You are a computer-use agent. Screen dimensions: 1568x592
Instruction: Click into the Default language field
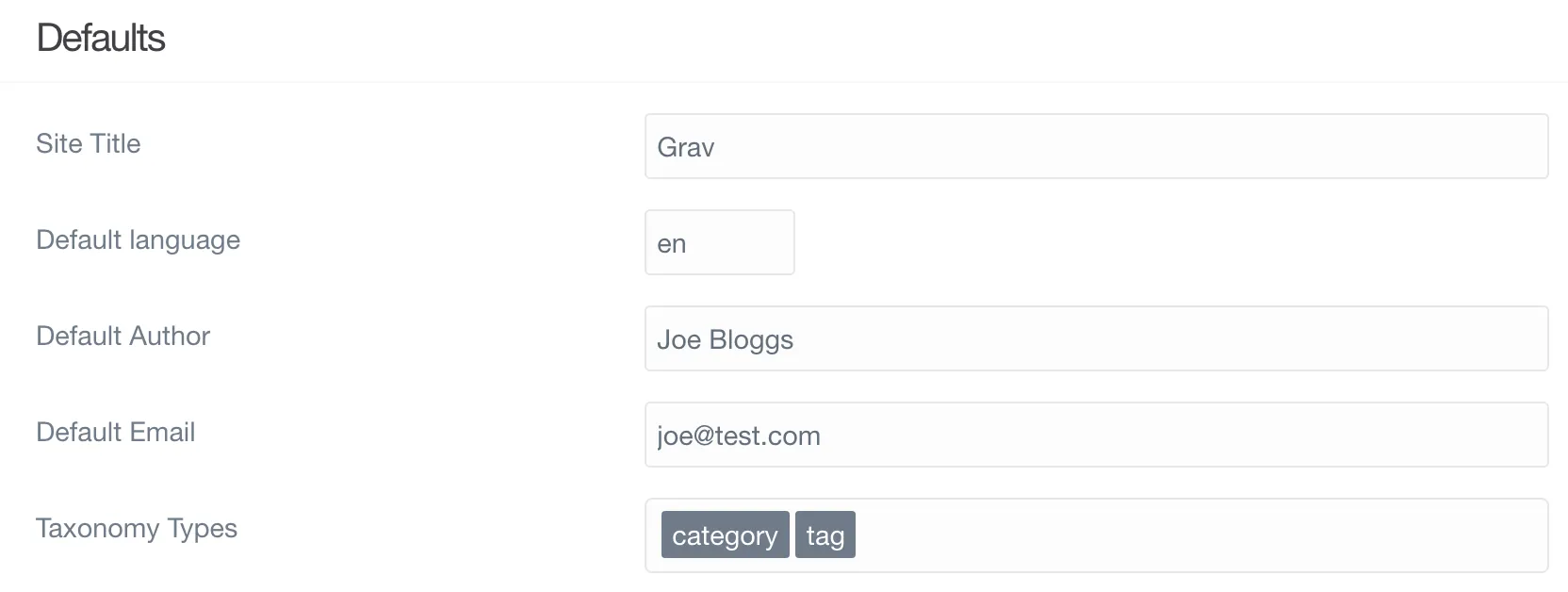pyautogui.click(x=720, y=242)
